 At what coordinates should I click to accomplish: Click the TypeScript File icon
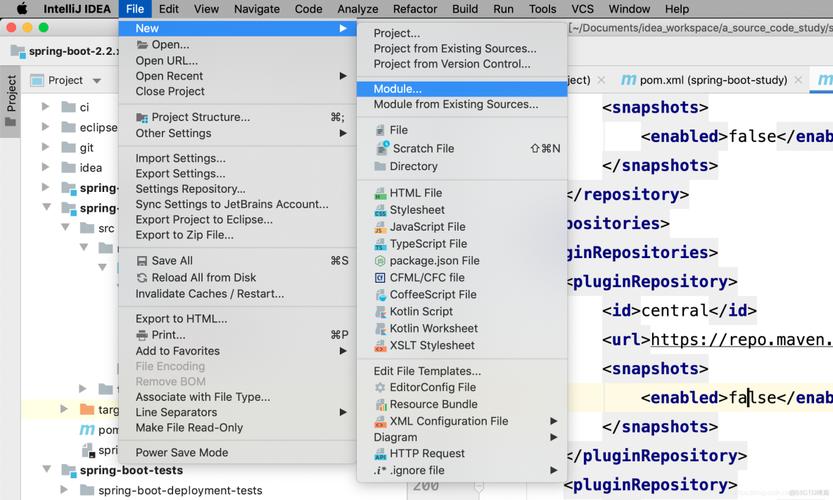click(x=380, y=244)
